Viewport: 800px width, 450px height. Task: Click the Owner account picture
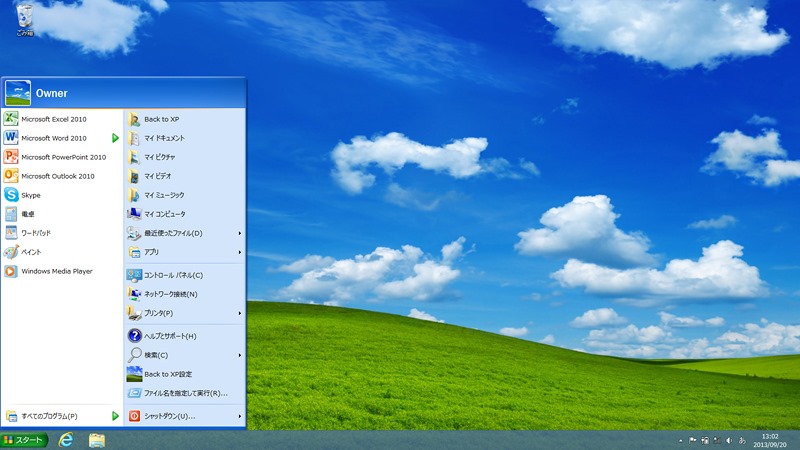click(x=18, y=93)
